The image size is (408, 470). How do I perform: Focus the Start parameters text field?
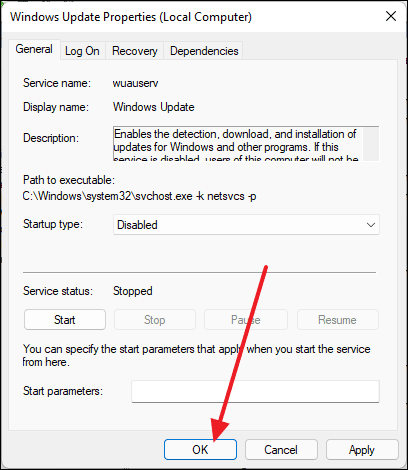(255, 391)
